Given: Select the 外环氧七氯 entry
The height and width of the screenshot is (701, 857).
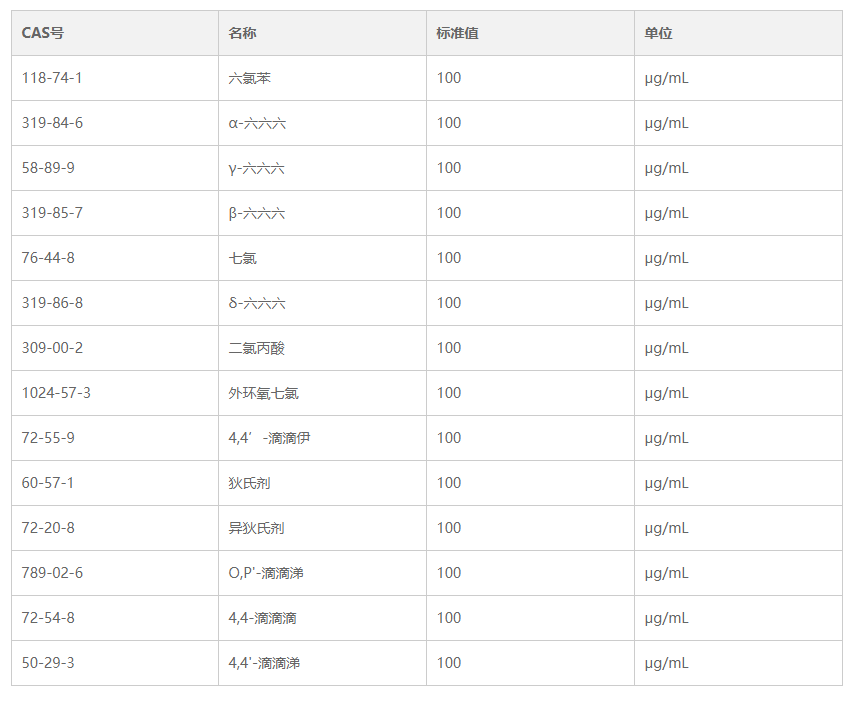Looking at the screenshot, I should (263, 393).
